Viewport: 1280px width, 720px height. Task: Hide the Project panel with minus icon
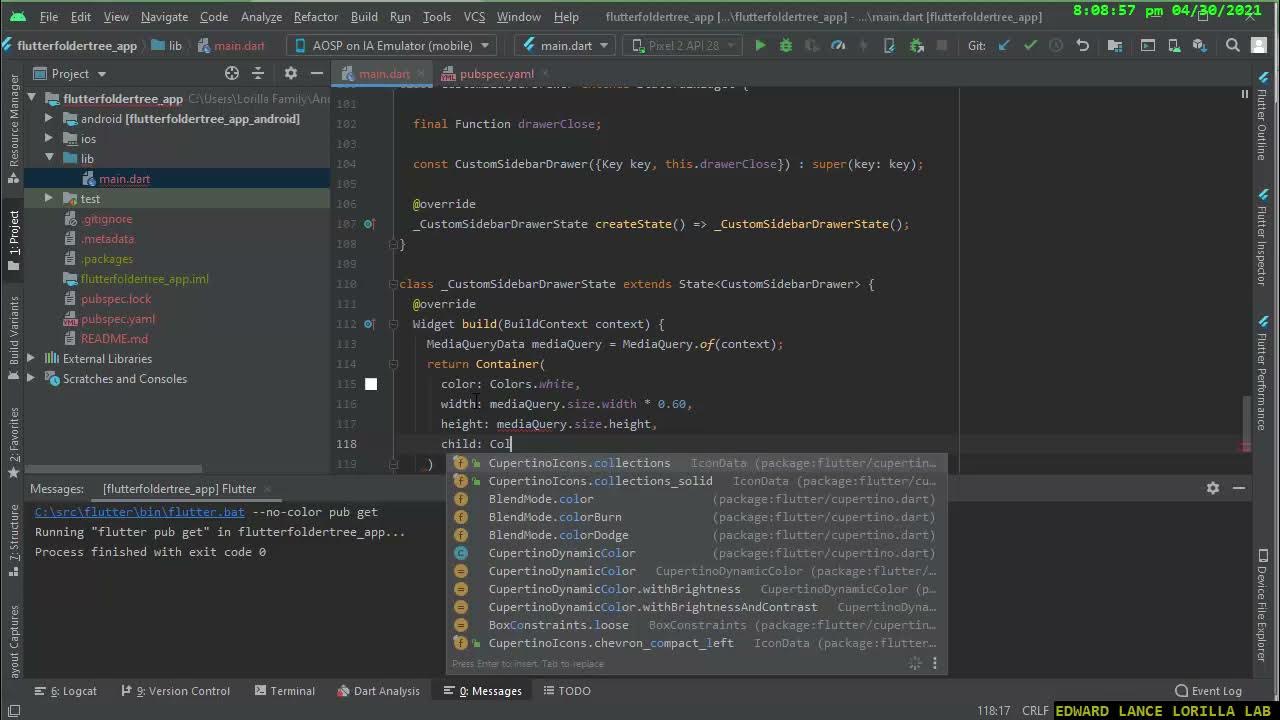tap(317, 73)
